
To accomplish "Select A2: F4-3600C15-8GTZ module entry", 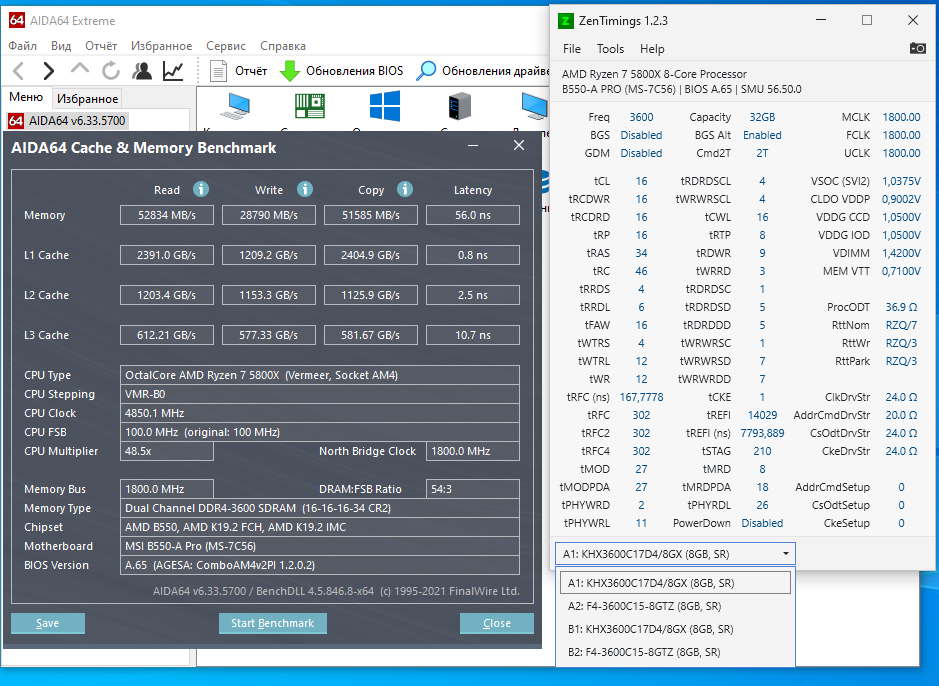I will click(x=675, y=606).
